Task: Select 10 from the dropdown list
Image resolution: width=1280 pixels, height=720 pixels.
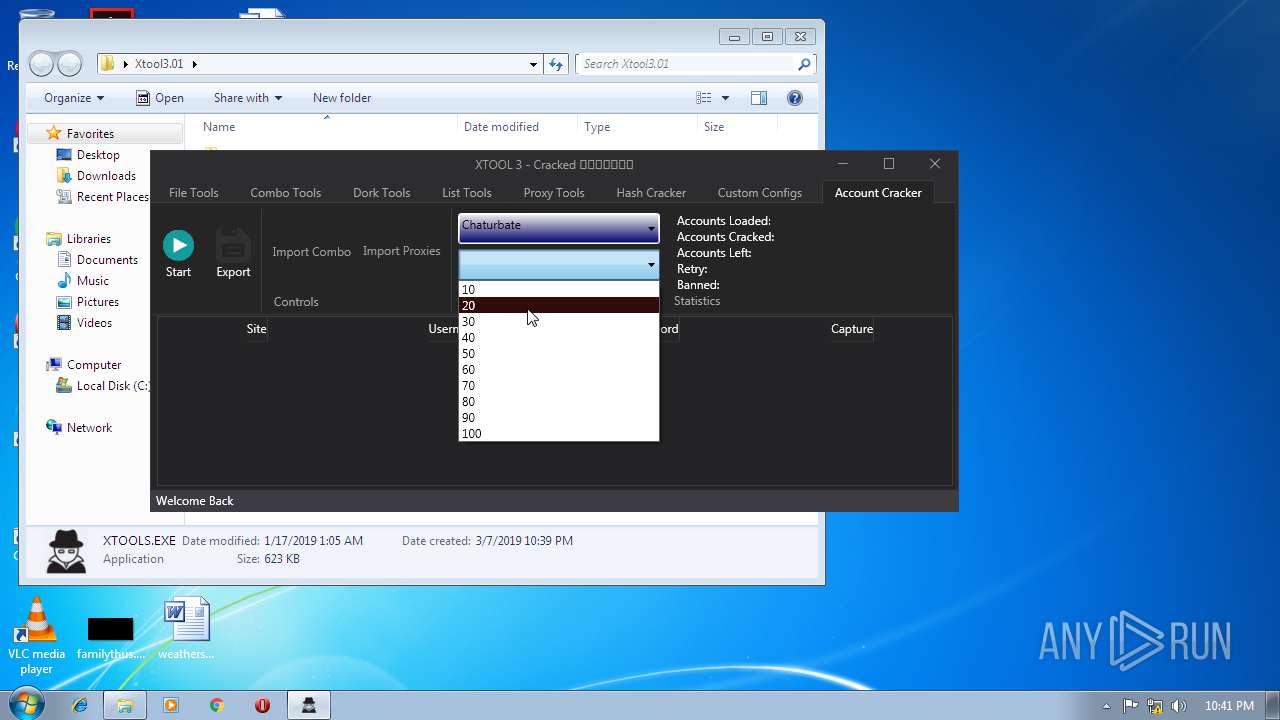Action: (x=559, y=289)
